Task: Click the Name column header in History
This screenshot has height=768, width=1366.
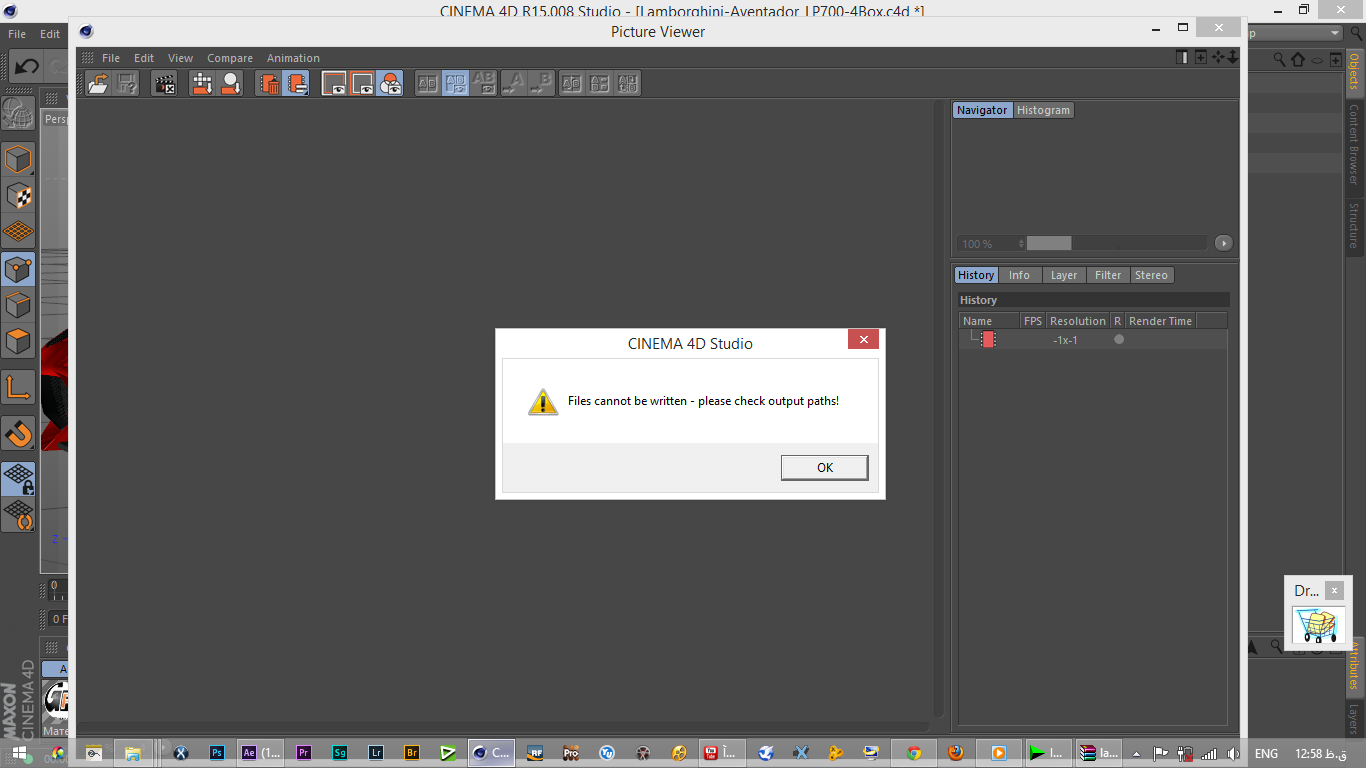Action: point(990,321)
